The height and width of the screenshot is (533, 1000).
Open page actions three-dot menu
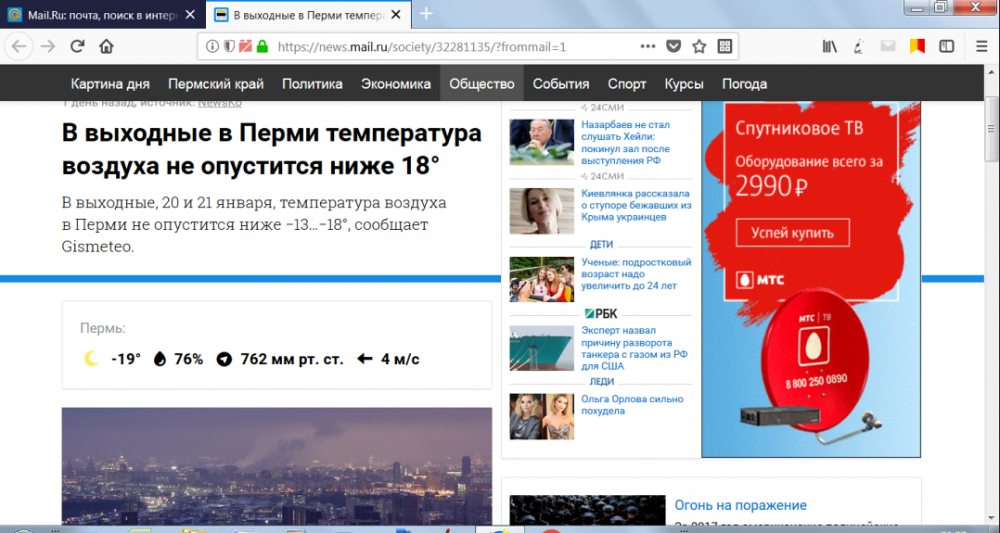[648, 46]
